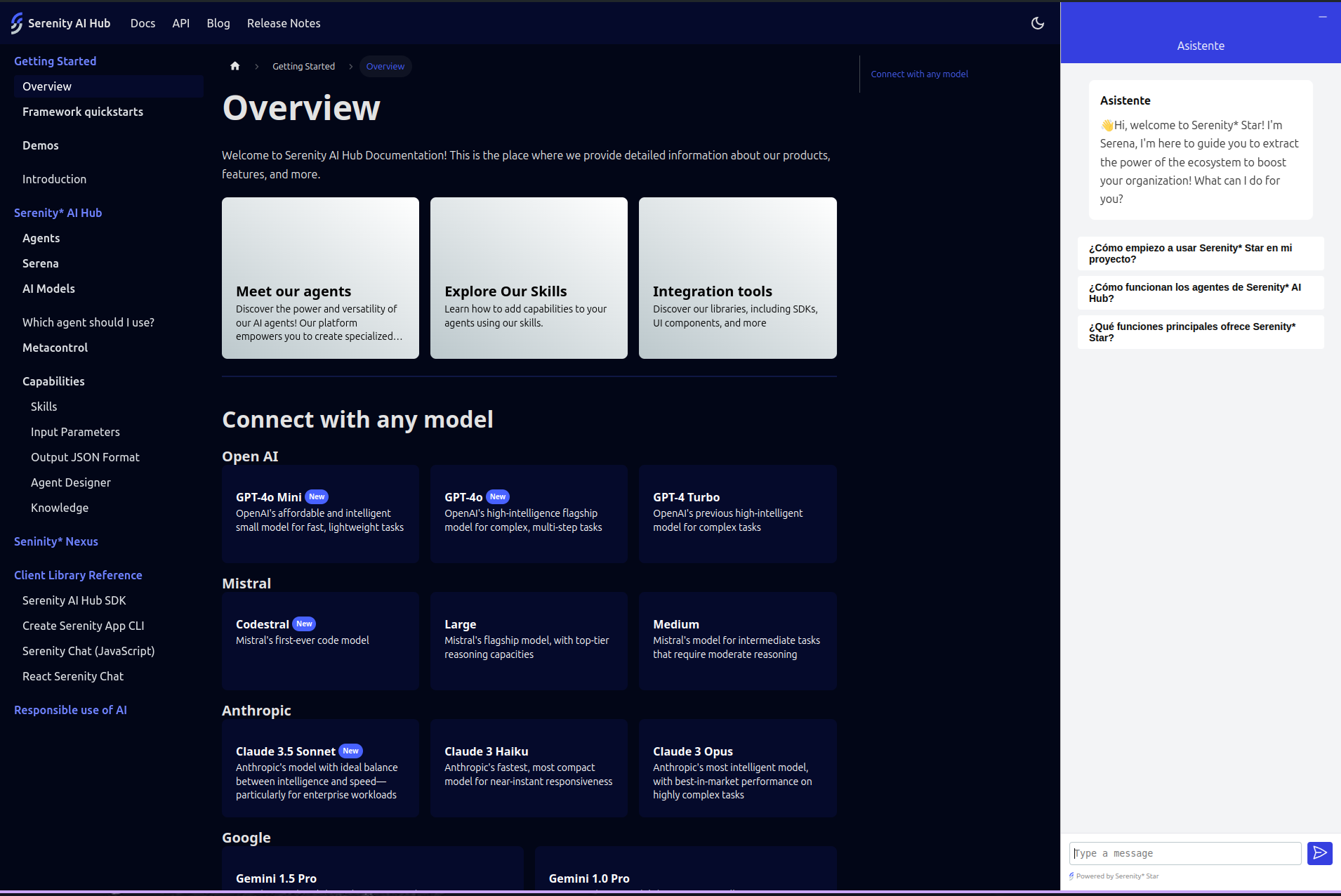Open the Claude 3 Opus card
The width and height of the screenshot is (1341, 896).
coord(738,768)
